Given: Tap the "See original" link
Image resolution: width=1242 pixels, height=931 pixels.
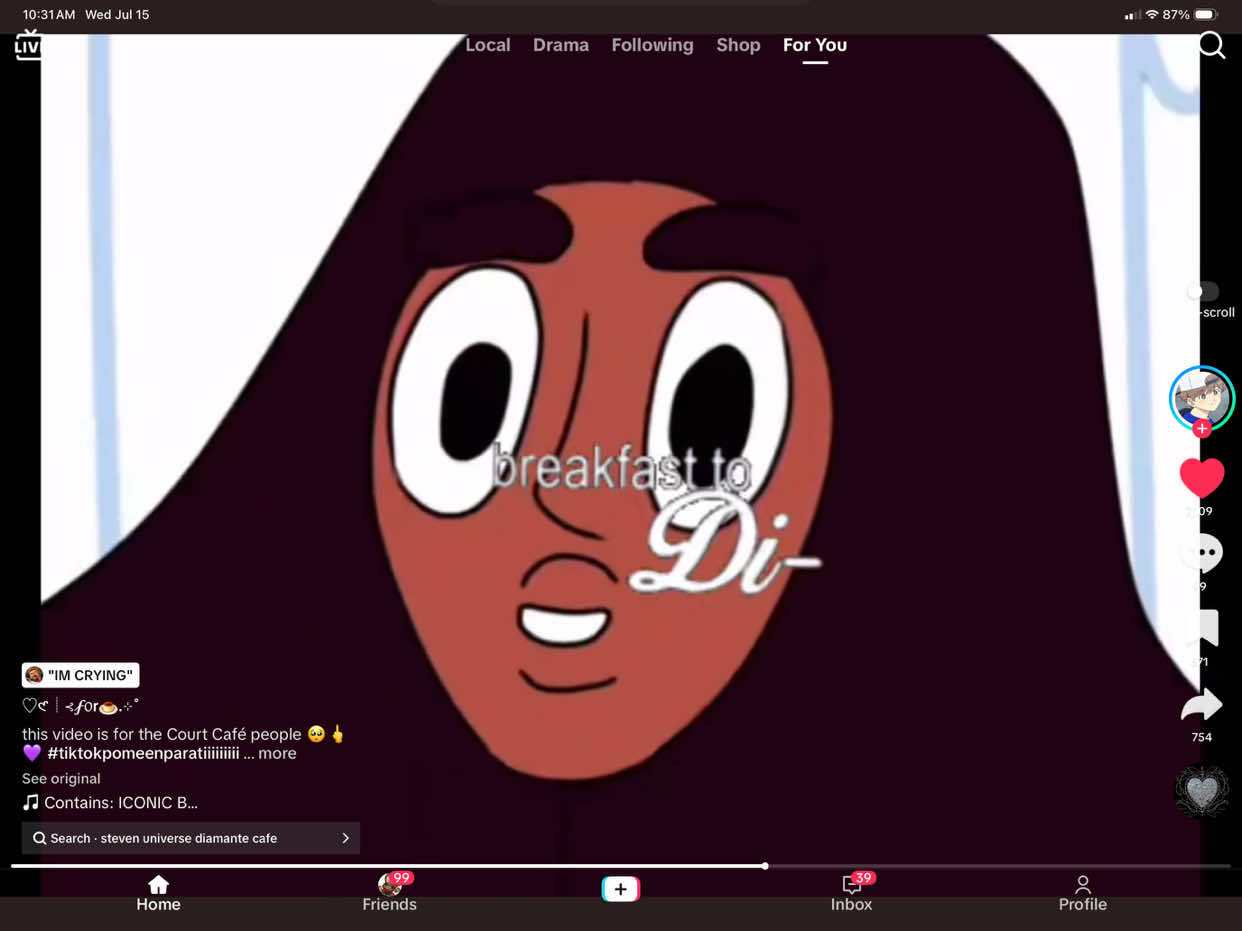Looking at the screenshot, I should pyautogui.click(x=61, y=778).
